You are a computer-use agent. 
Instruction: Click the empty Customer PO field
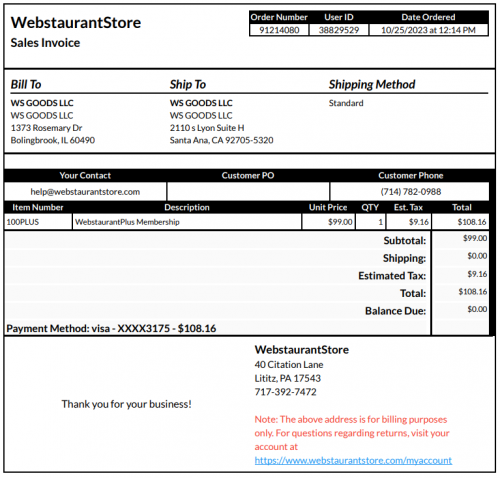click(x=248, y=192)
